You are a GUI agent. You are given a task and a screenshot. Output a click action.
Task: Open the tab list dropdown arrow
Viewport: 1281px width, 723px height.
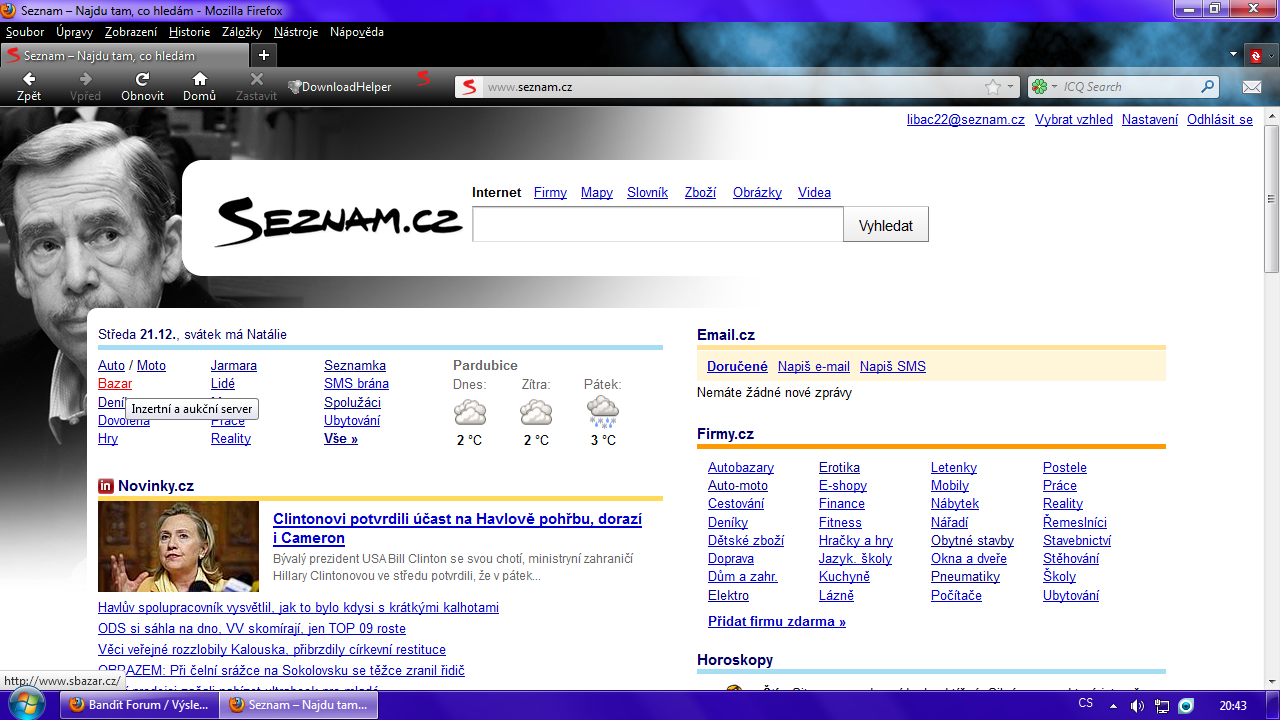1235,56
